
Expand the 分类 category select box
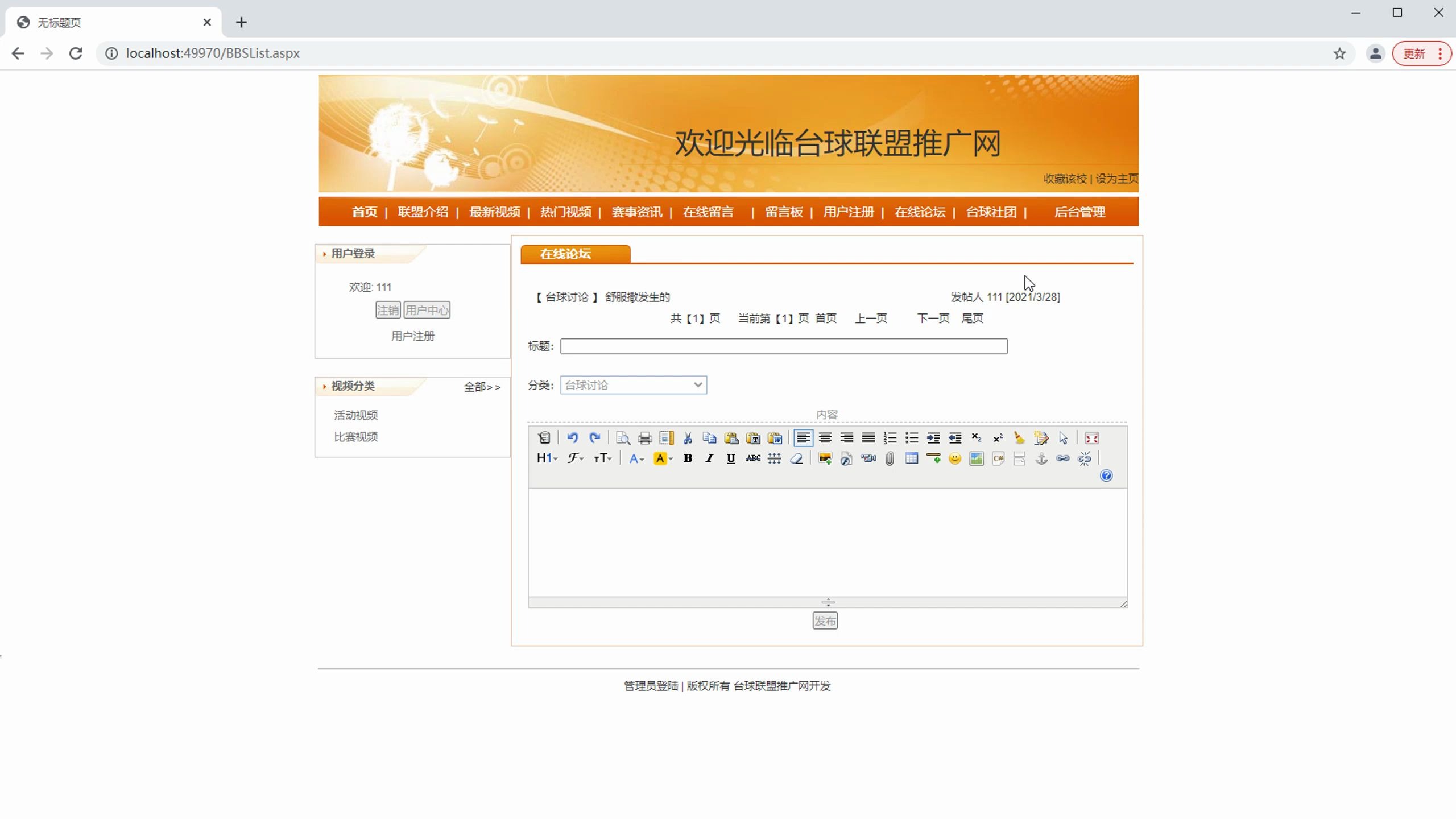pos(633,385)
